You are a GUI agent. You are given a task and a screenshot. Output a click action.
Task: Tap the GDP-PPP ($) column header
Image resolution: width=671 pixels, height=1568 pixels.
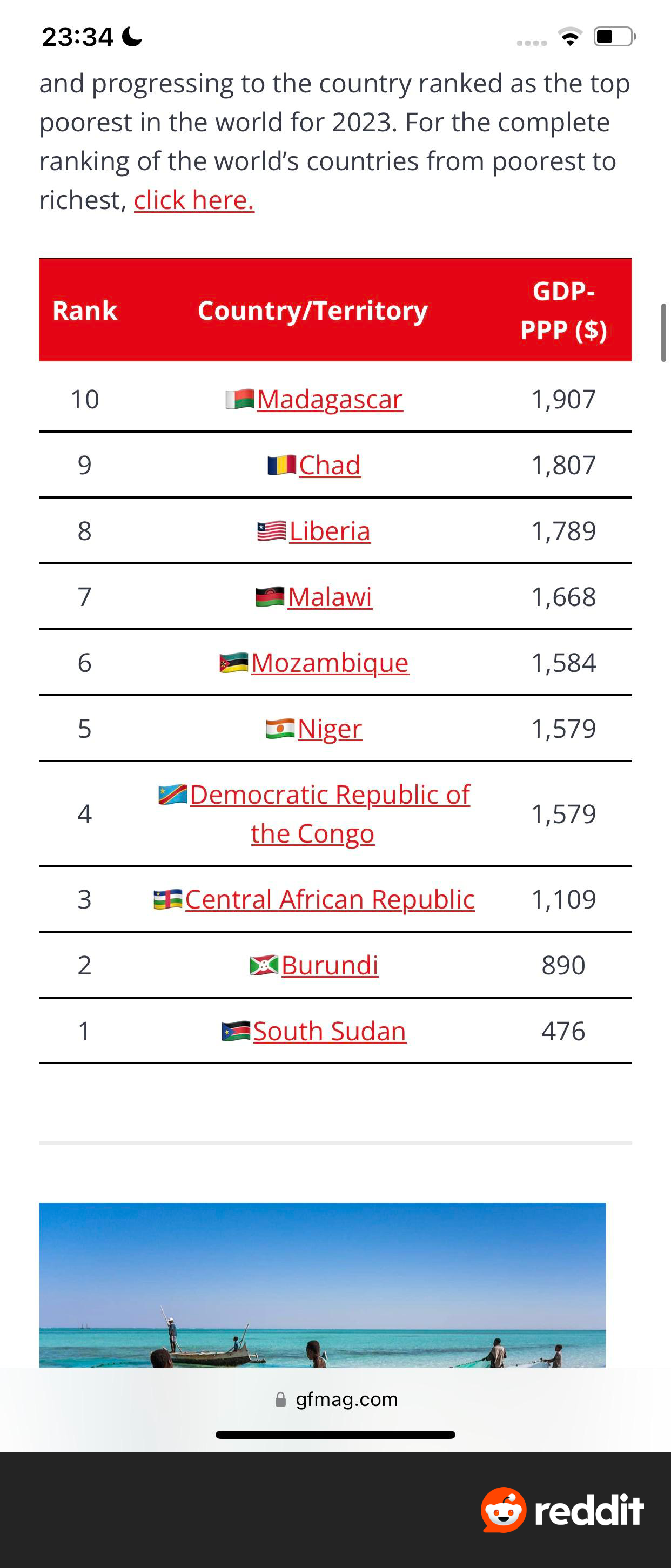pos(563,311)
